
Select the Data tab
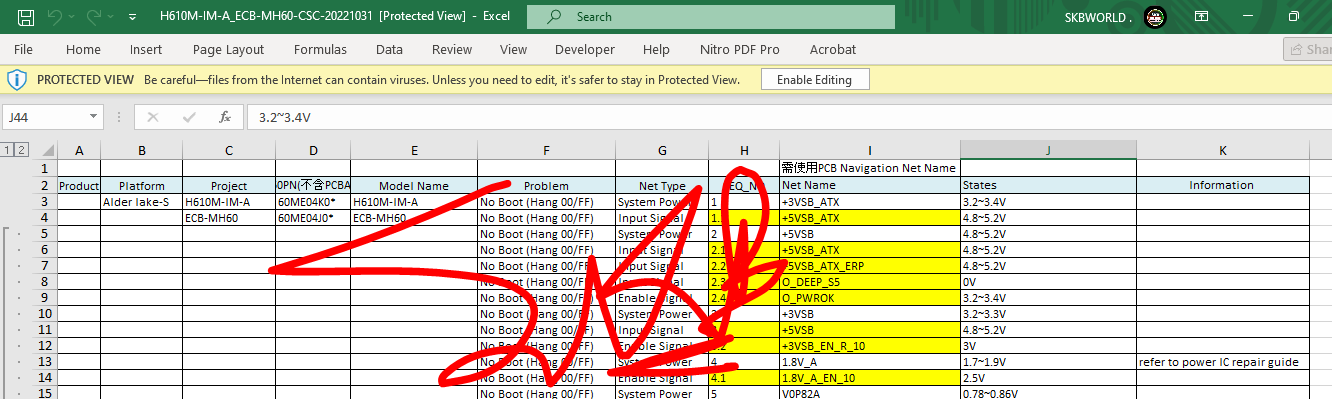pyautogui.click(x=389, y=49)
